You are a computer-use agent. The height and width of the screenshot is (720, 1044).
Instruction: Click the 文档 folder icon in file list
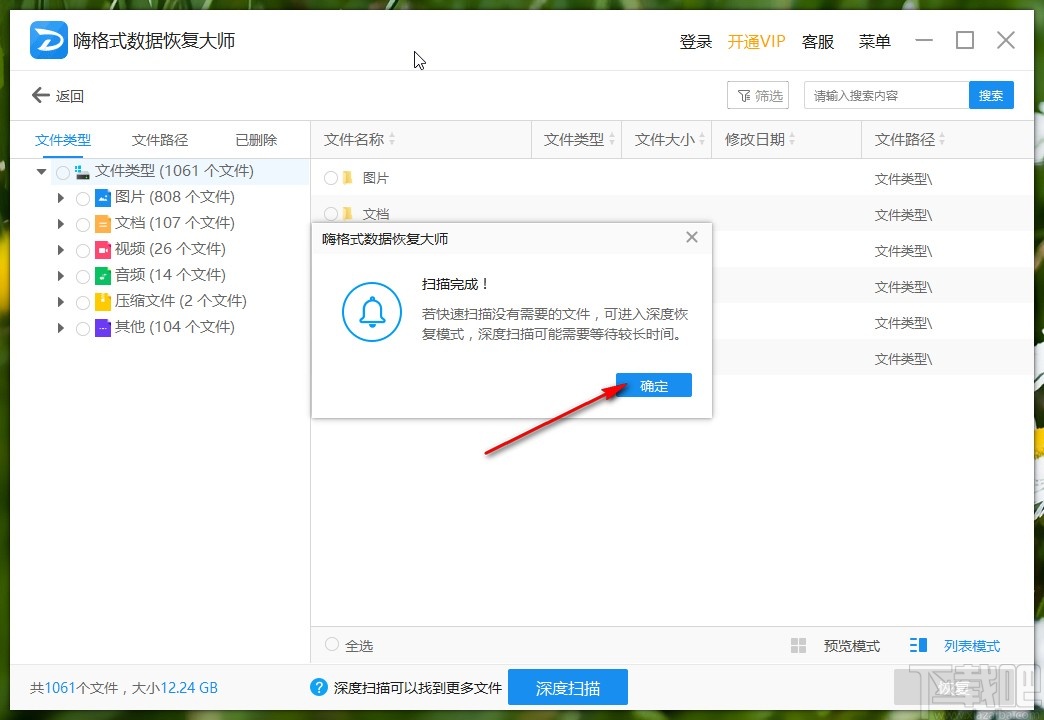(x=348, y=214)
